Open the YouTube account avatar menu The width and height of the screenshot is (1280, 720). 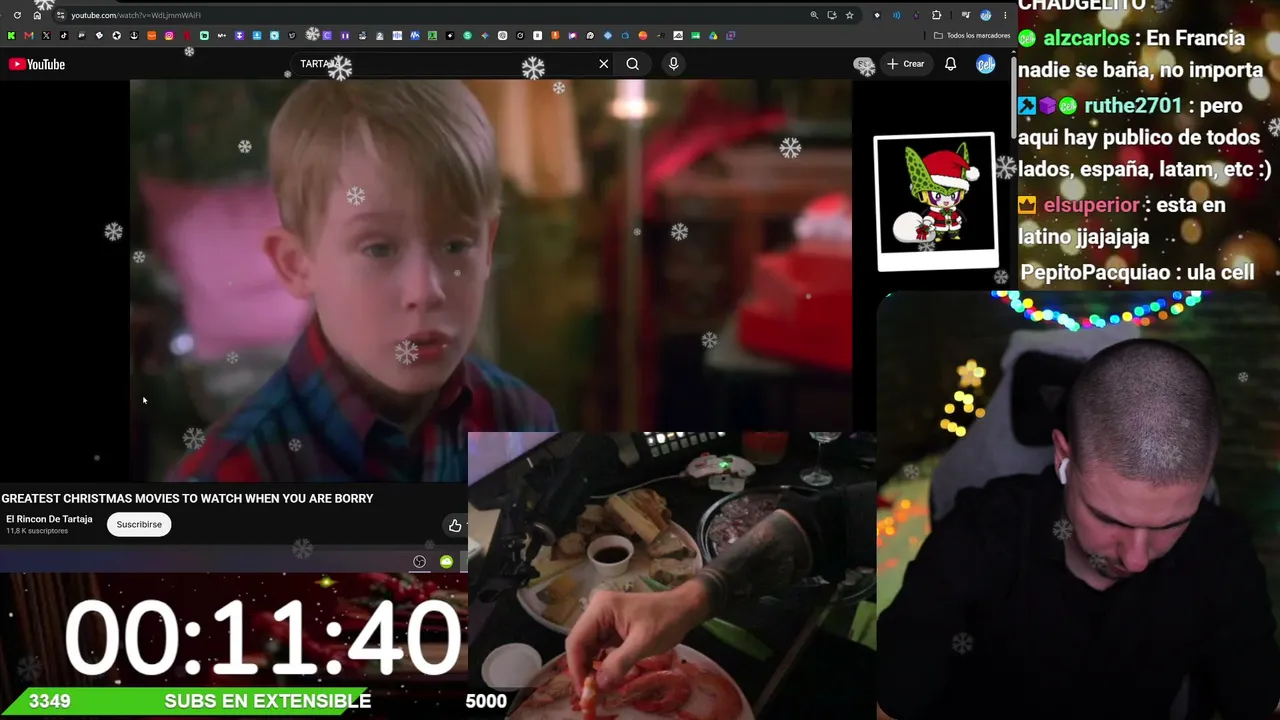point(986,64)
